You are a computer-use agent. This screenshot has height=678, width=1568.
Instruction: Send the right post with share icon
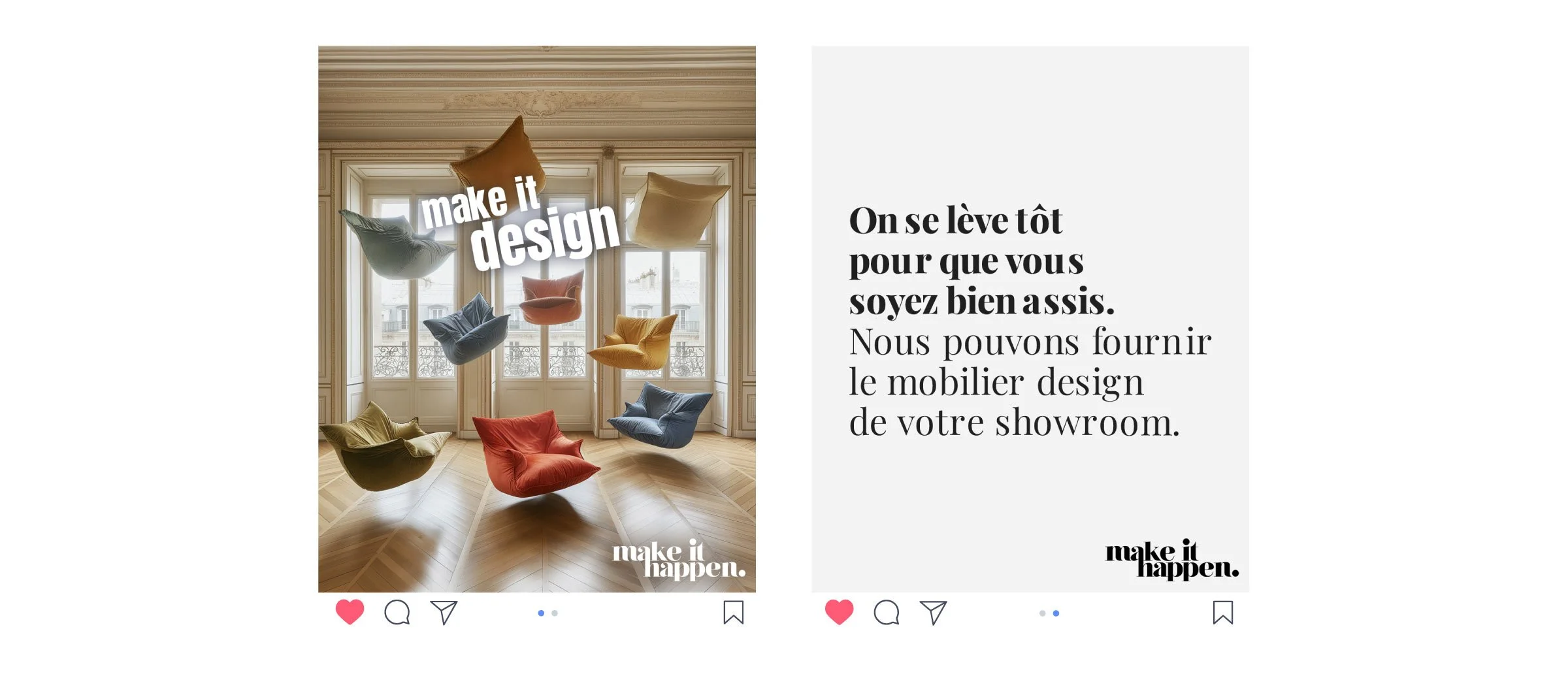point(934,613)
